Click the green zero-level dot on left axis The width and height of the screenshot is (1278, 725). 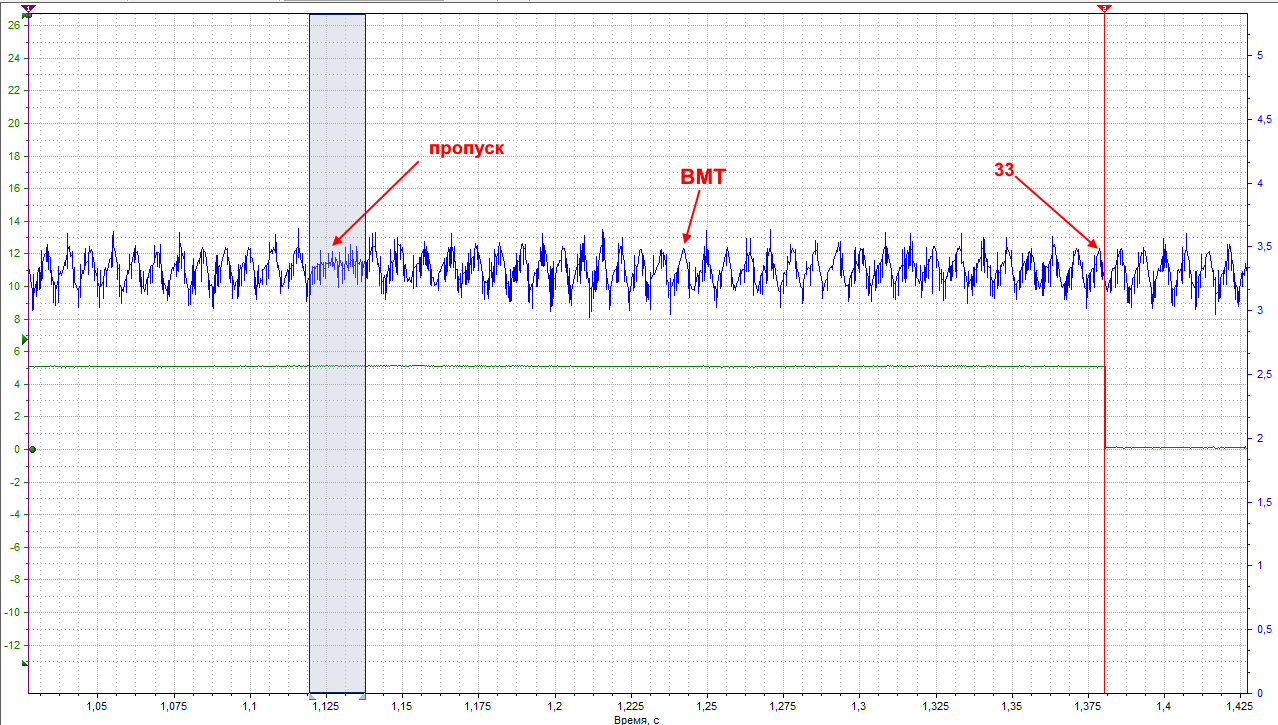[32, 449]
